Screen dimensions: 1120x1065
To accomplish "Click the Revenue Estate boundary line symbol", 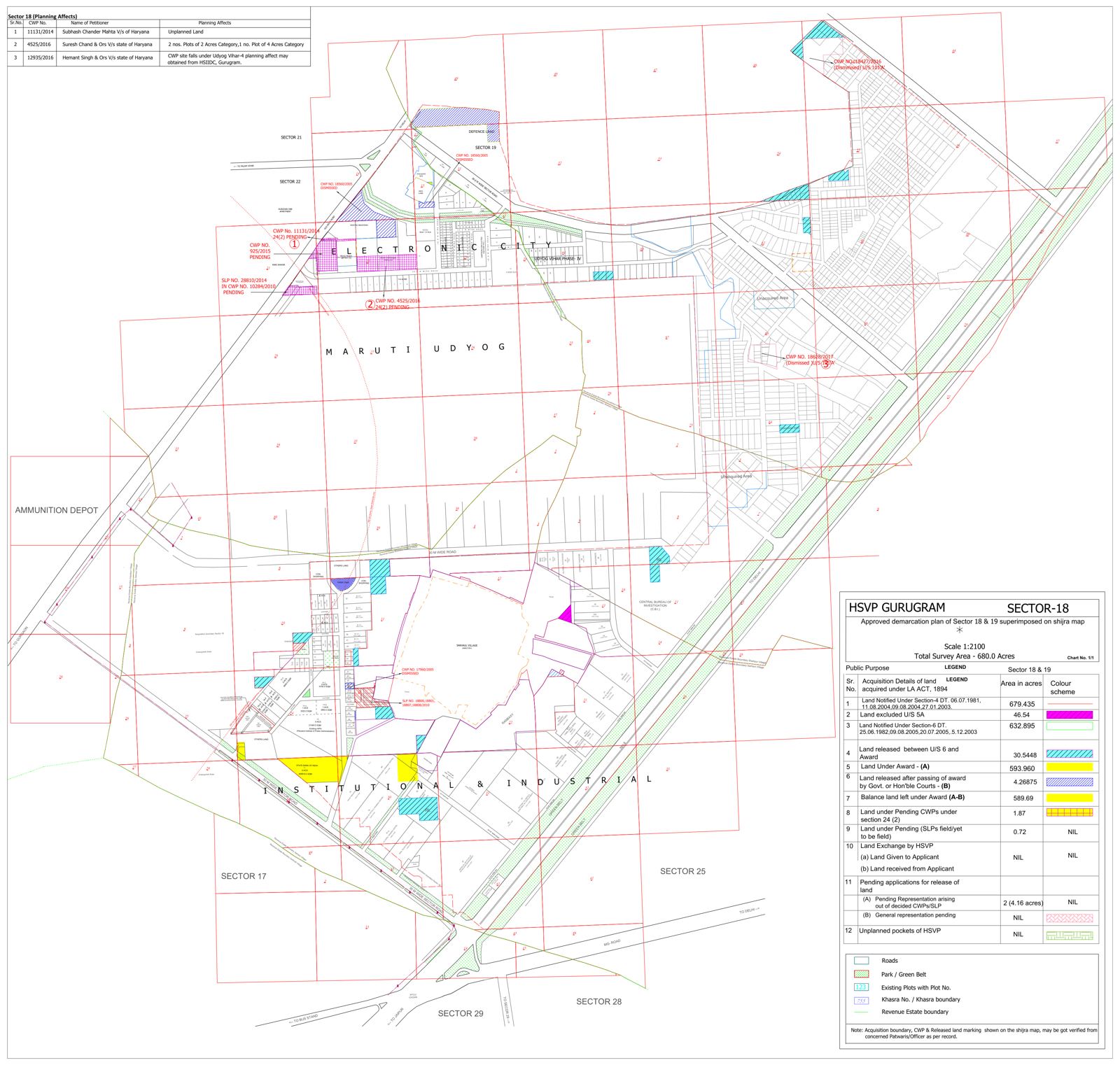I will [862, 1012].
